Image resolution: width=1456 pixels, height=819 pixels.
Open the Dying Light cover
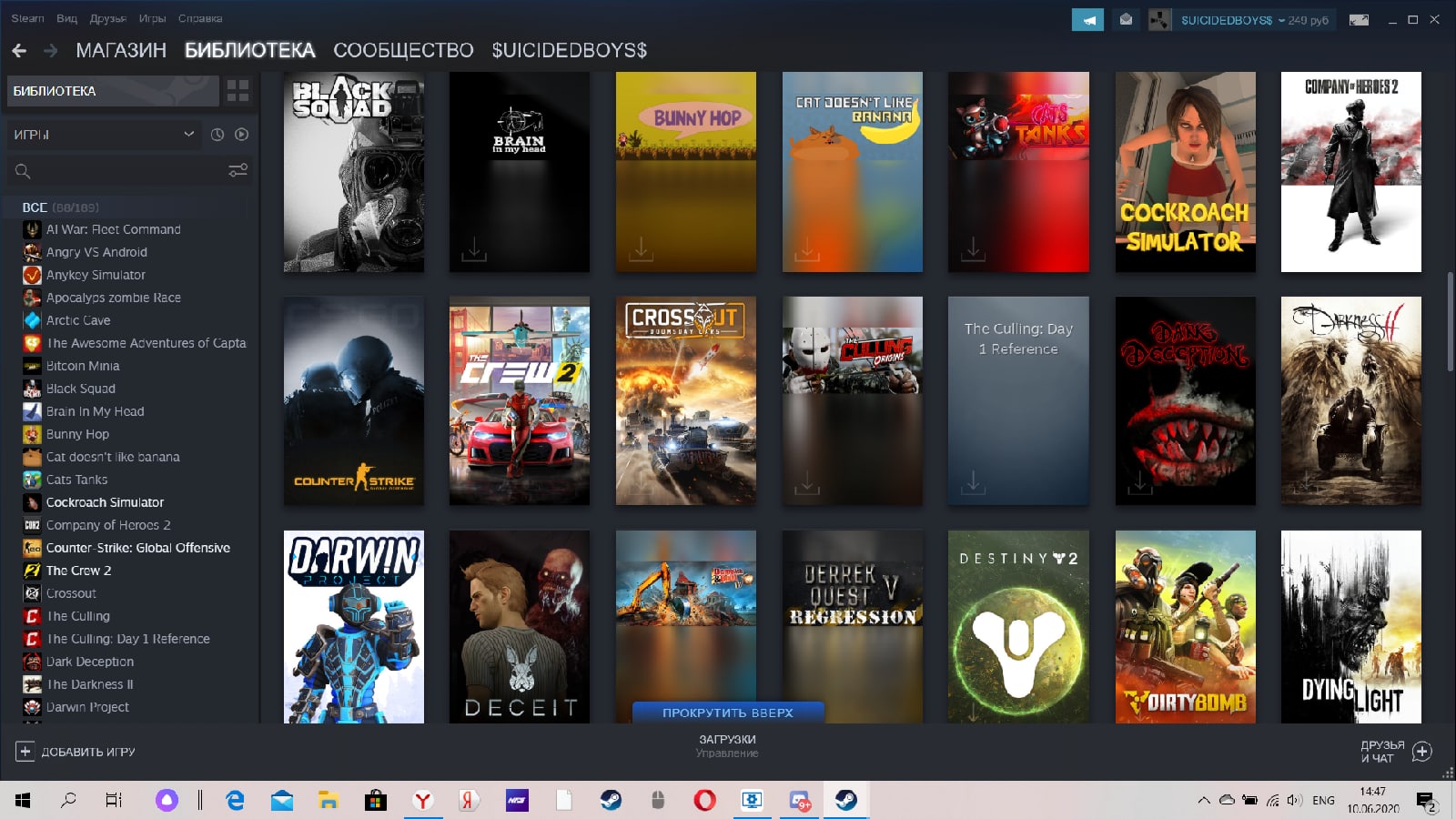coord(1351,627)
